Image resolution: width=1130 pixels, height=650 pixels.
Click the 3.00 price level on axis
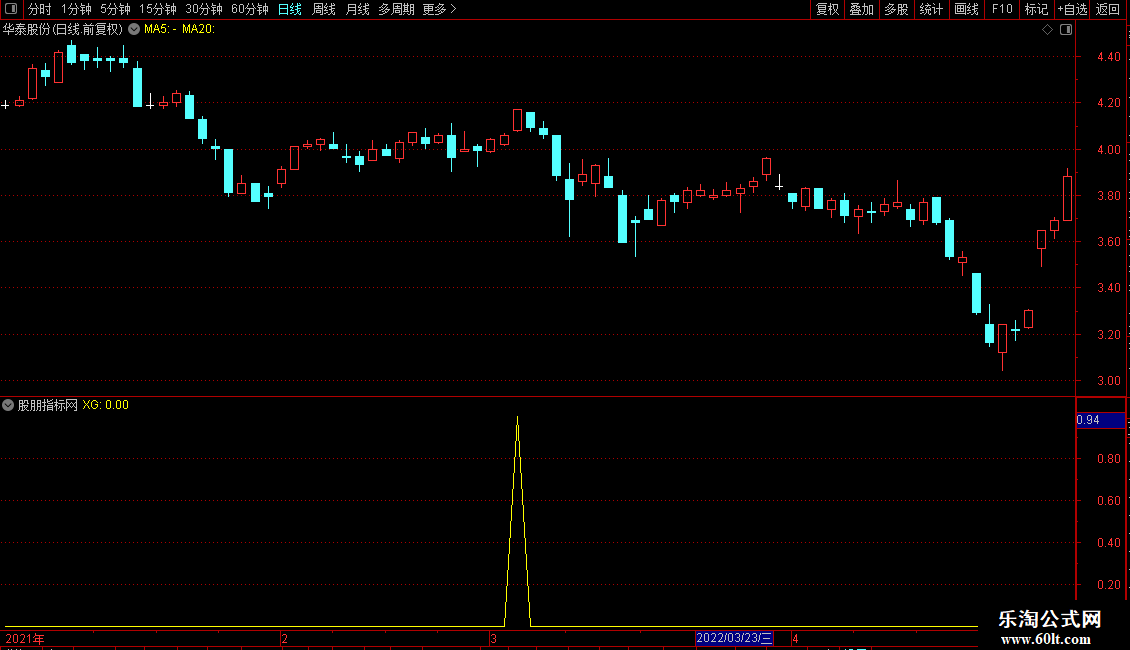(x=1109, y=380)
